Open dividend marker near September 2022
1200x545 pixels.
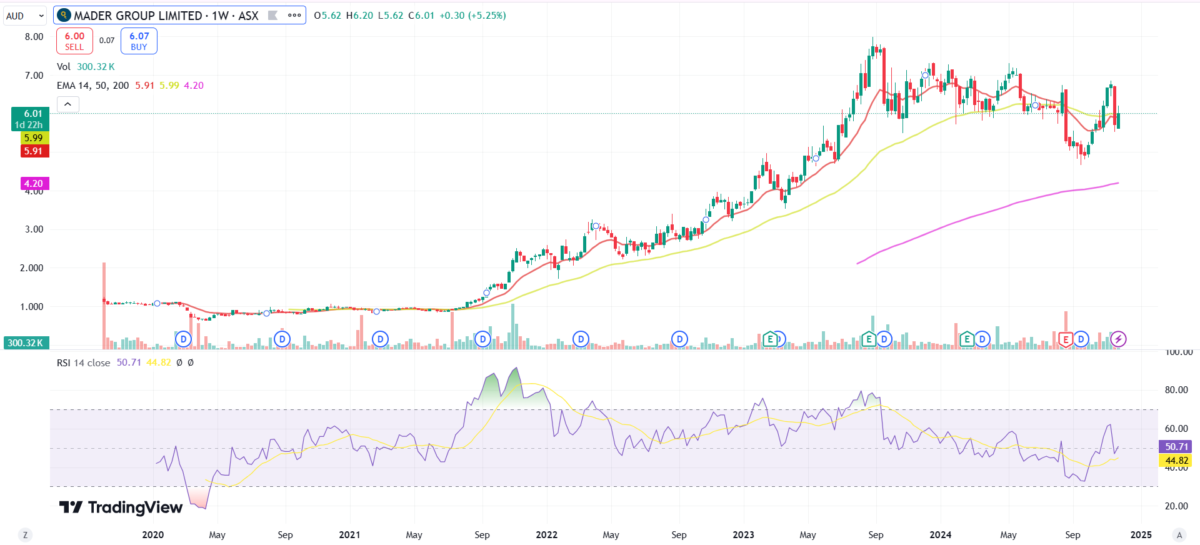pos(680,340)
